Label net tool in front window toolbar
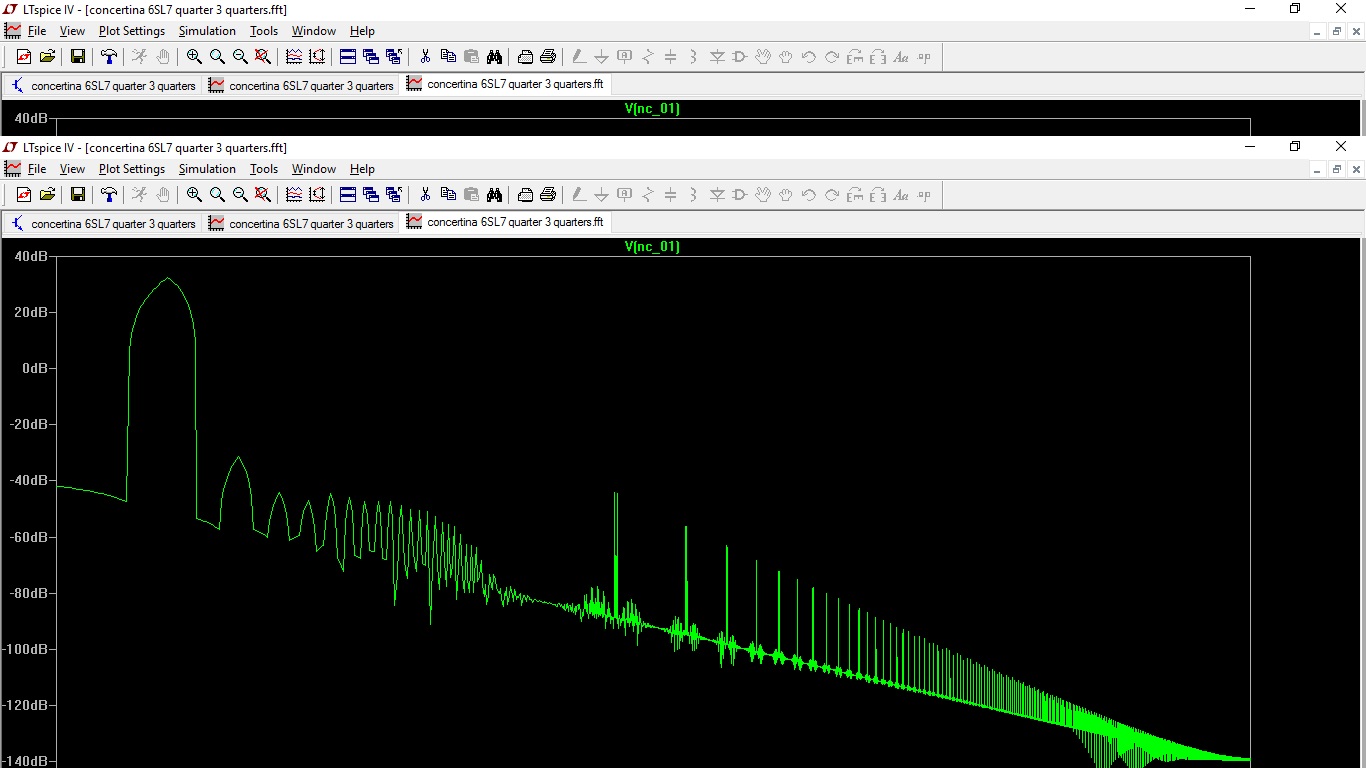Viewport: 1366px width, 768px height. click(x=625, y=195)
